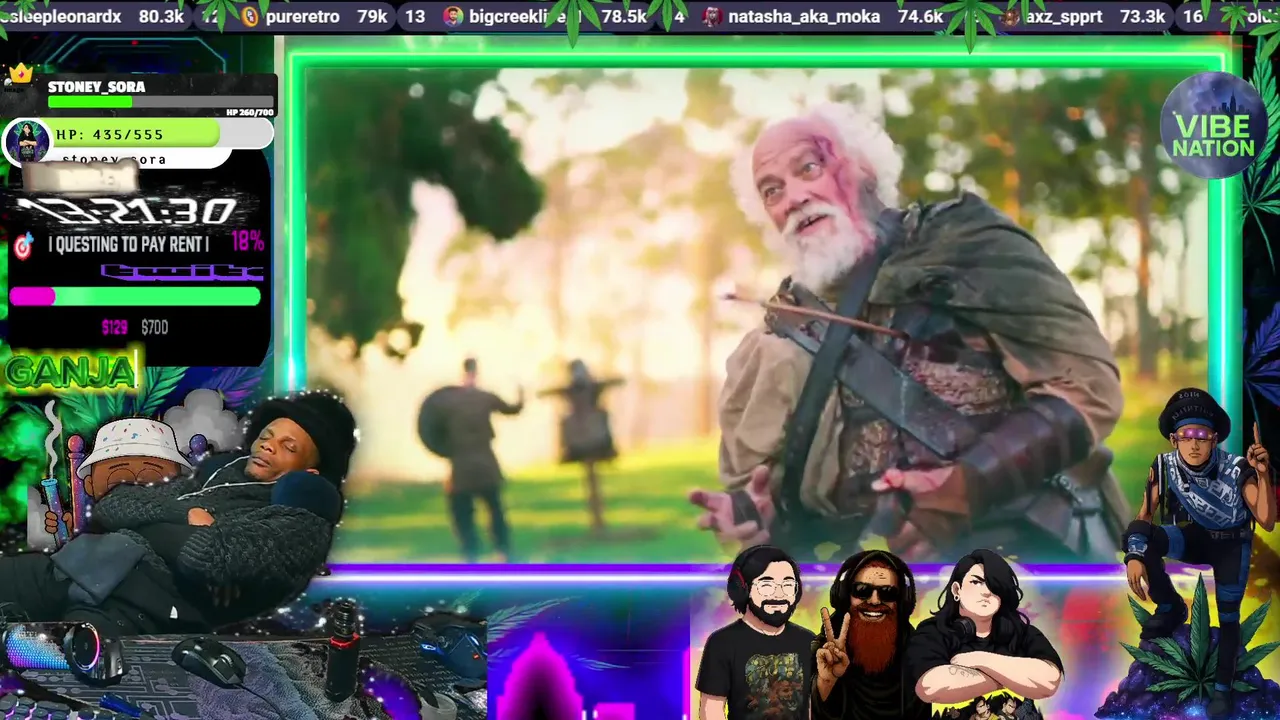Click the countdown timer display
Viewport: 1280px width, 720px height.
[x=127, y=211]
